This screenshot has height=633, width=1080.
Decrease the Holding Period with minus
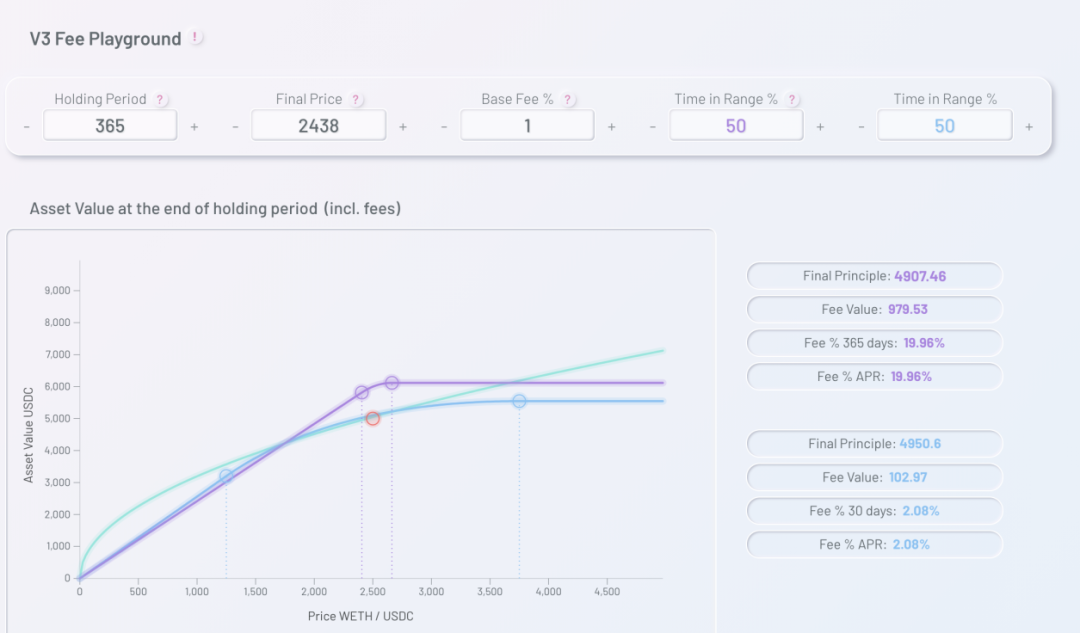click(27, 127)
